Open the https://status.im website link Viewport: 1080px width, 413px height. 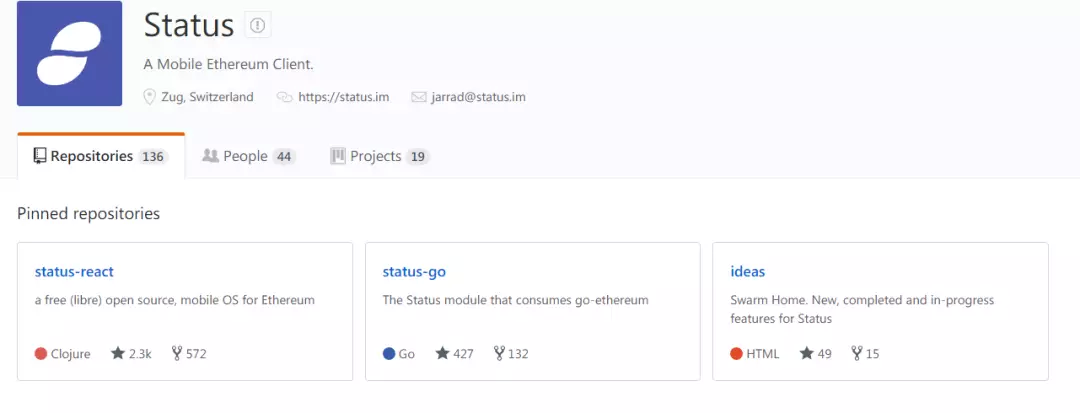pos(344,97)
